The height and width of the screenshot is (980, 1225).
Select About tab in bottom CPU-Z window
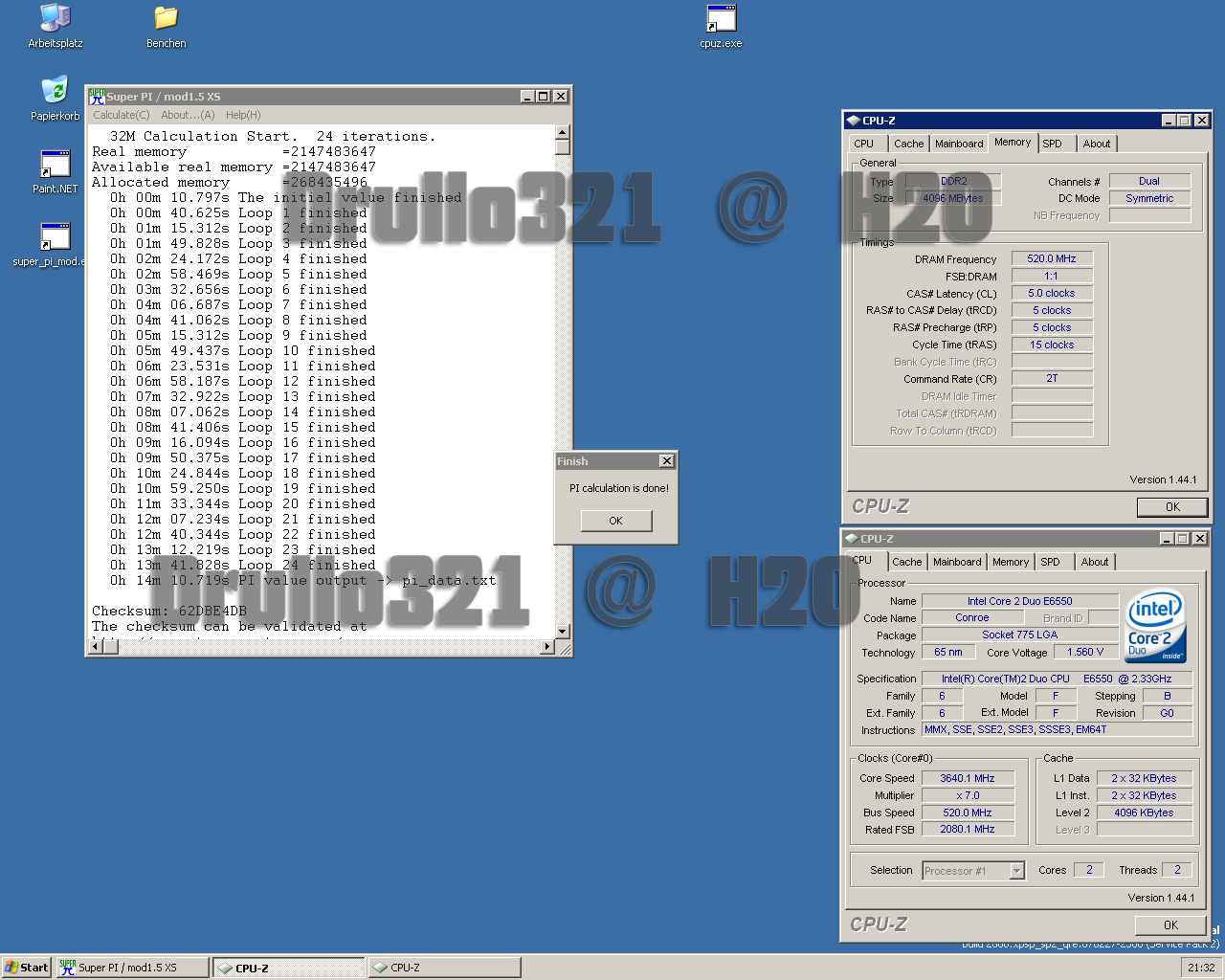pyautogui.click(x=1095, y=562)
